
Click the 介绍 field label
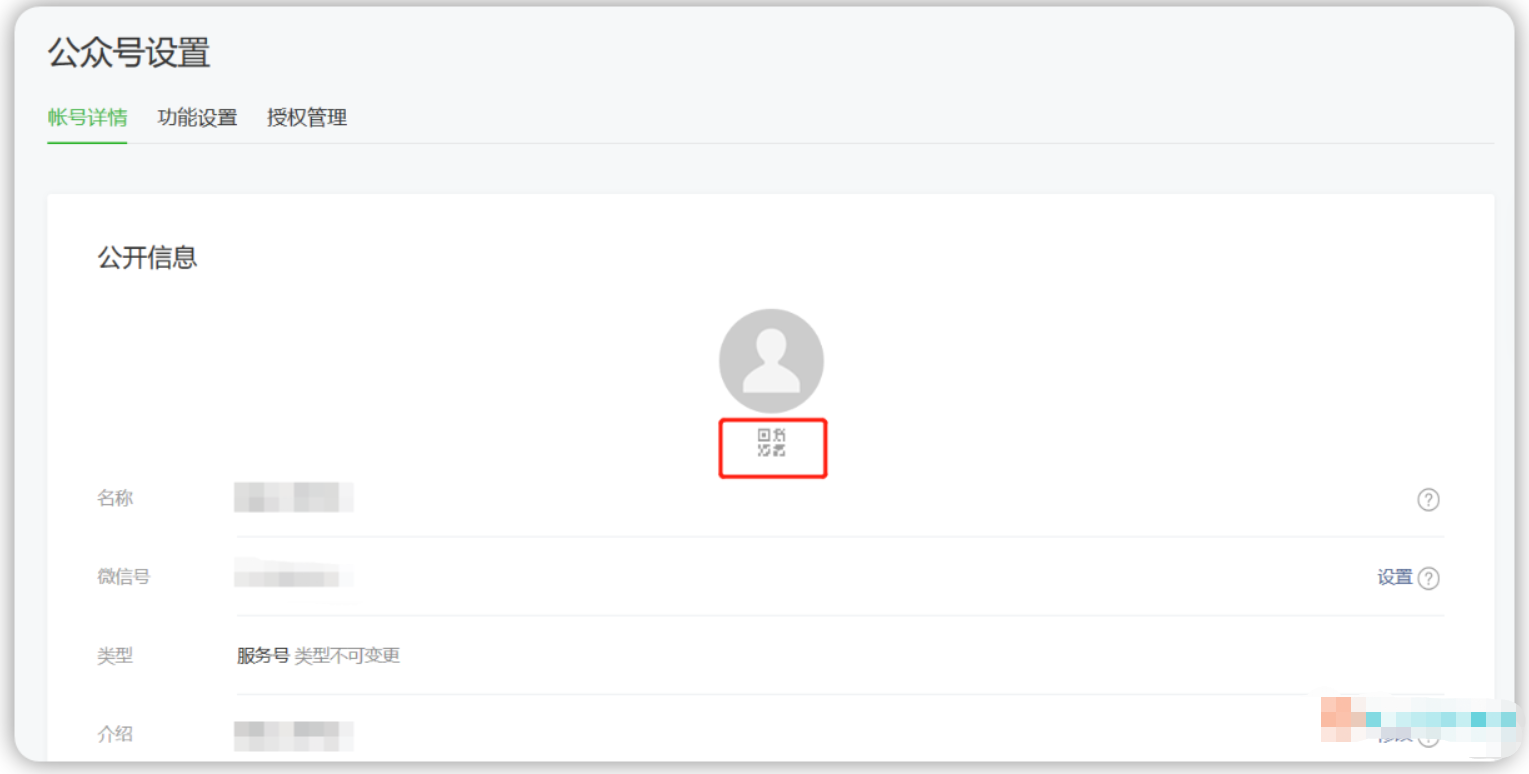(x=115, y=734)
